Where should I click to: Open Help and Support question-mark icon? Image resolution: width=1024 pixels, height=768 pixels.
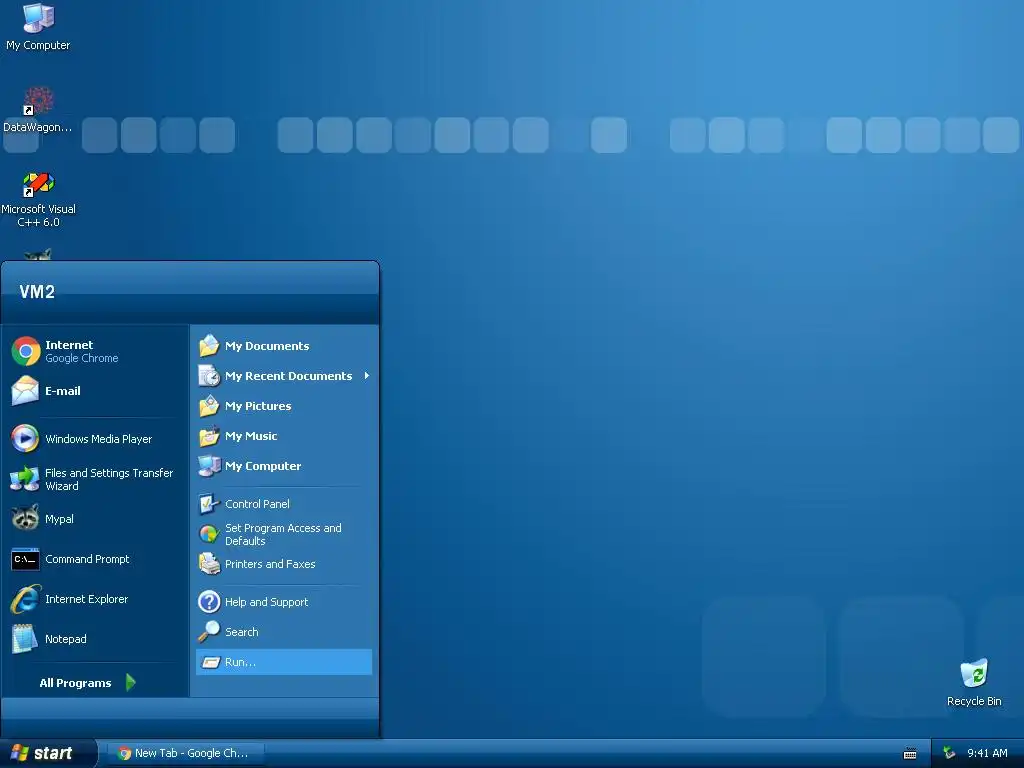tap(209, 601)
